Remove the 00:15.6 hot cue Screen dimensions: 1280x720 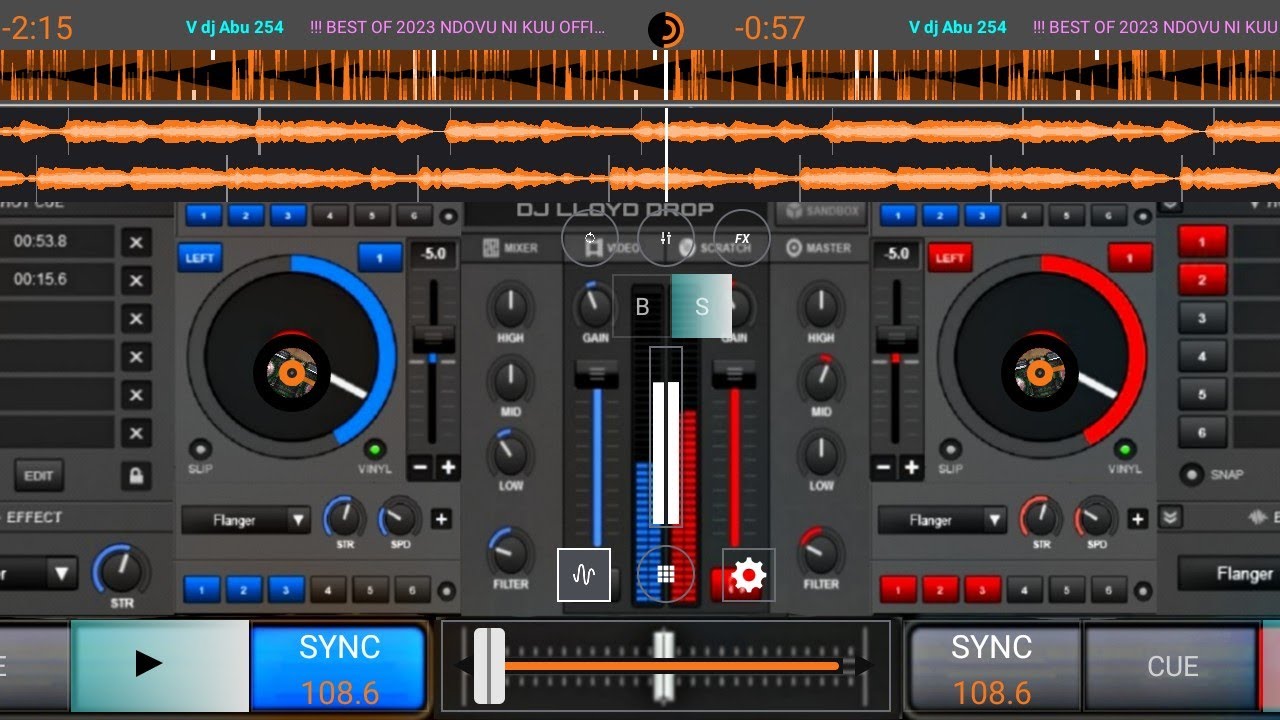tap(136, 281)
